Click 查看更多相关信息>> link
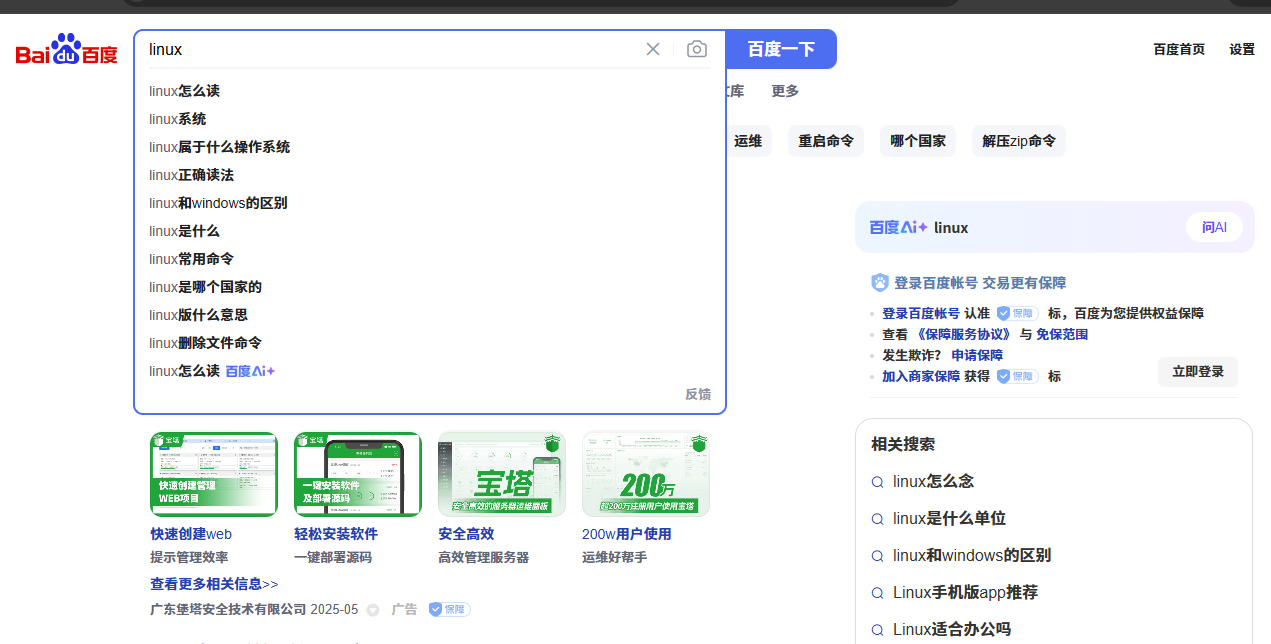Viewport: 1271px width, 644px height. click(214, 584)
